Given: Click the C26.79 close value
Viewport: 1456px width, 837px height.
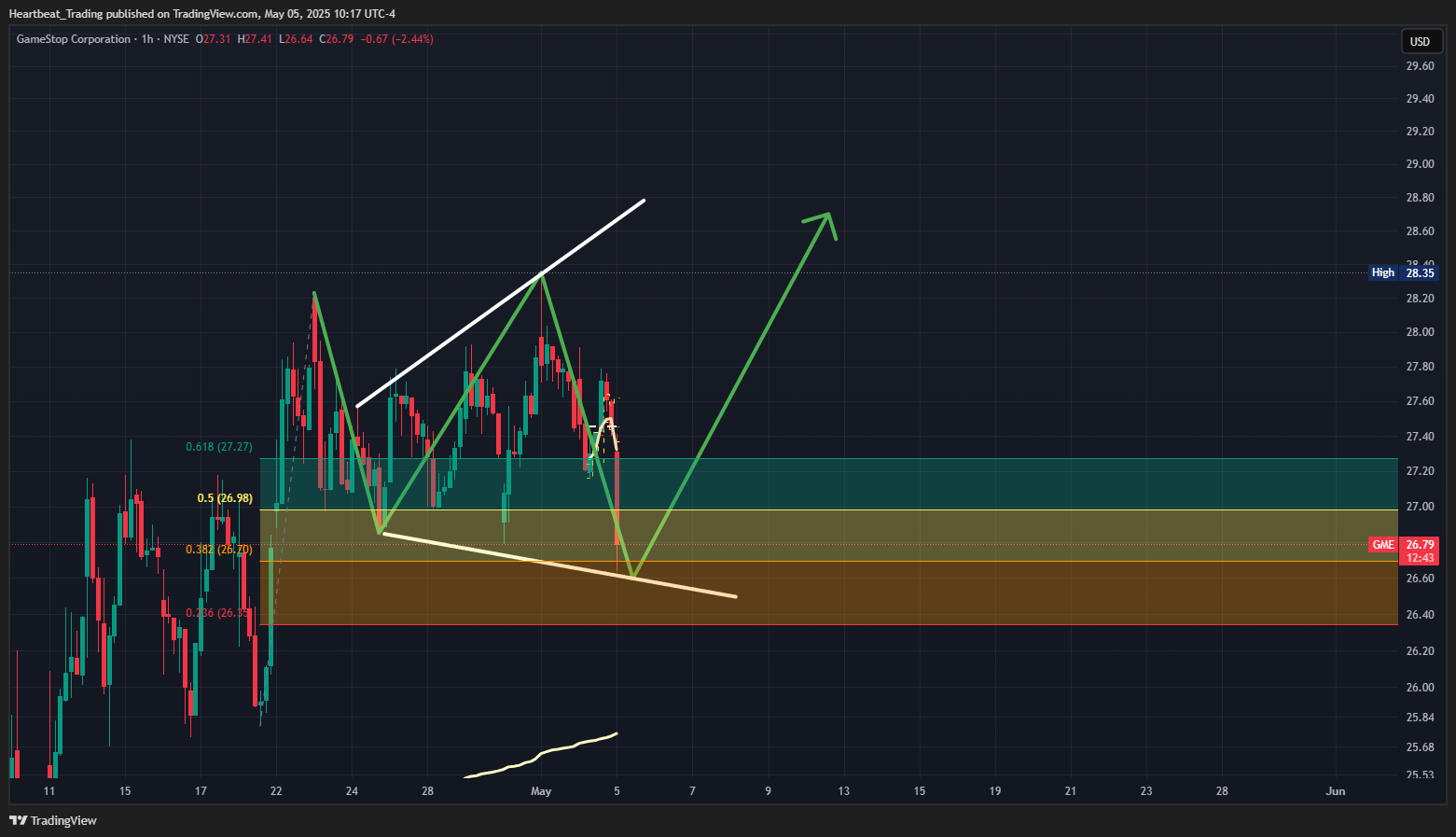Looking at the screenshot, I should [x=337, y=39].
